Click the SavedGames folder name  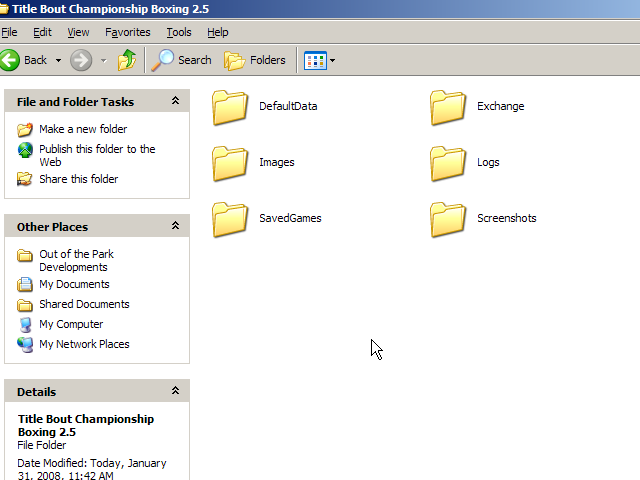(290, 218)
